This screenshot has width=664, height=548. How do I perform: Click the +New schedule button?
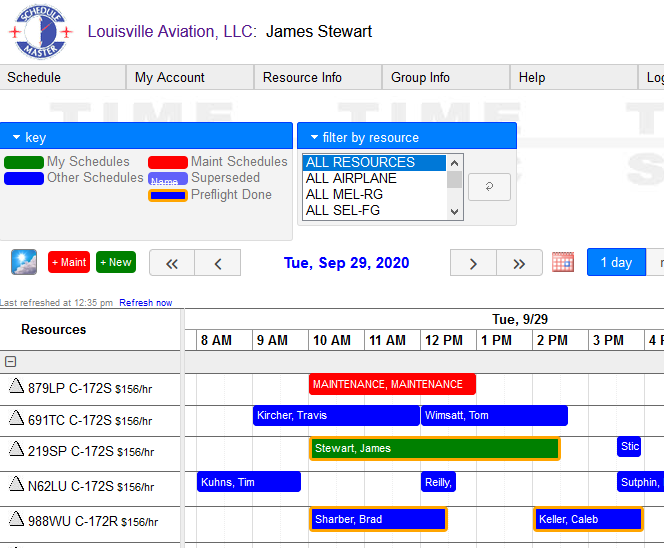(x=116, y=262)
